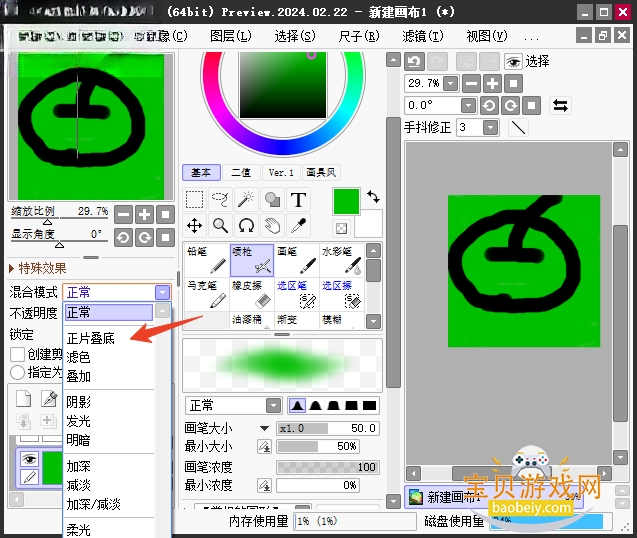Choose the 选区笔 selection pen
This screenshot has height=538, width=637.
[x=297, y=295]
